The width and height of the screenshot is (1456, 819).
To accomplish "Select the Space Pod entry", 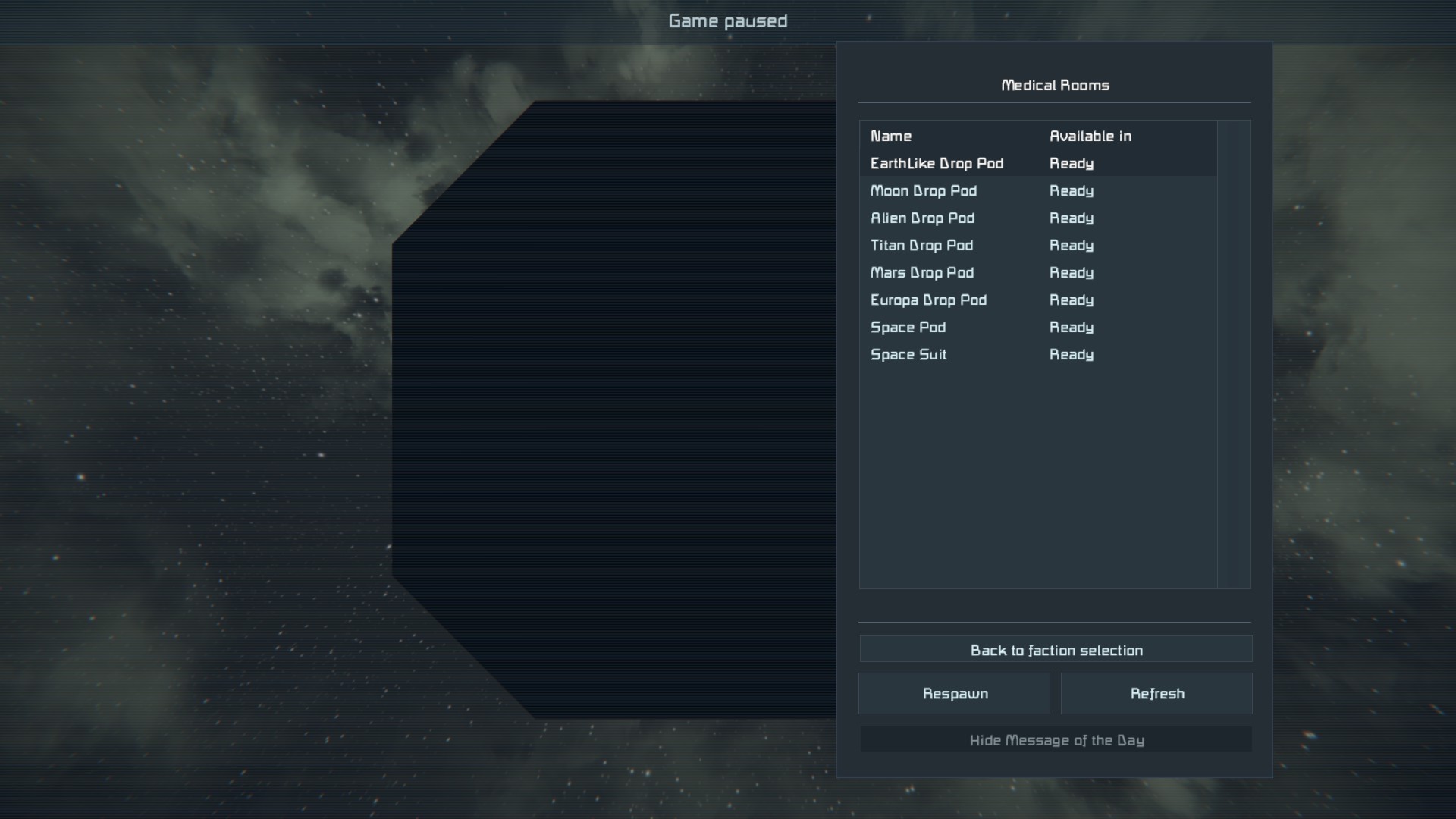I will click(908, 328).
